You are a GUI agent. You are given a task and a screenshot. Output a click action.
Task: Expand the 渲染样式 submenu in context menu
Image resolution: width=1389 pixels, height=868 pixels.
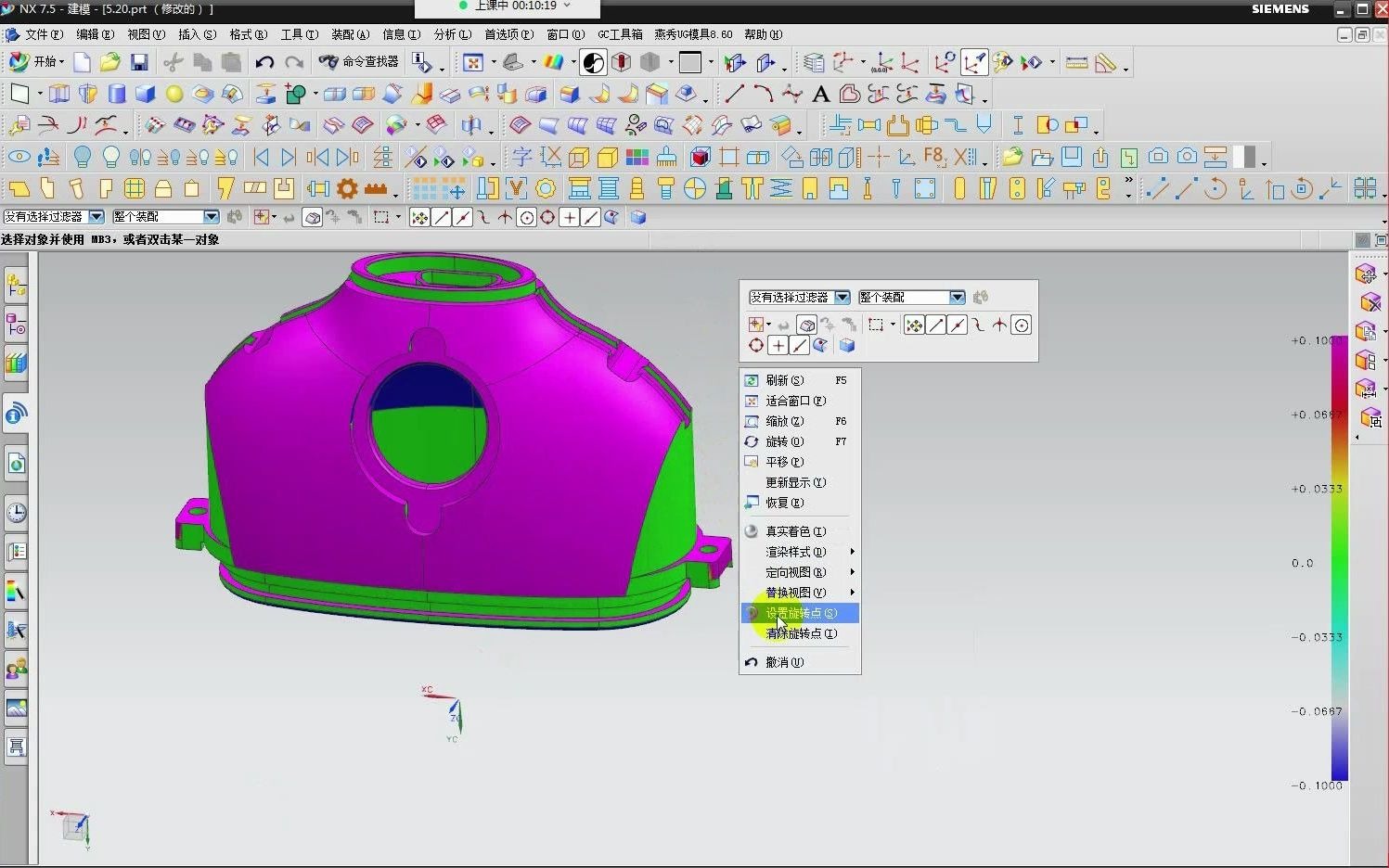coord(795,552)
